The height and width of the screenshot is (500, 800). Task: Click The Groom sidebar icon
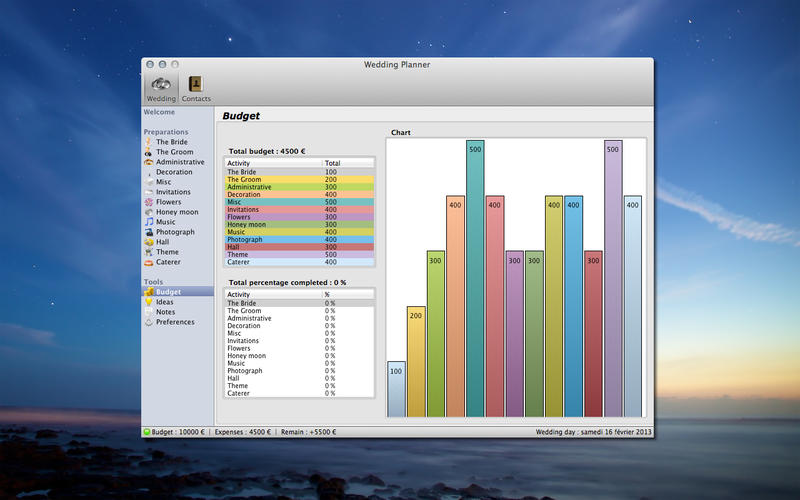[148, 152]
